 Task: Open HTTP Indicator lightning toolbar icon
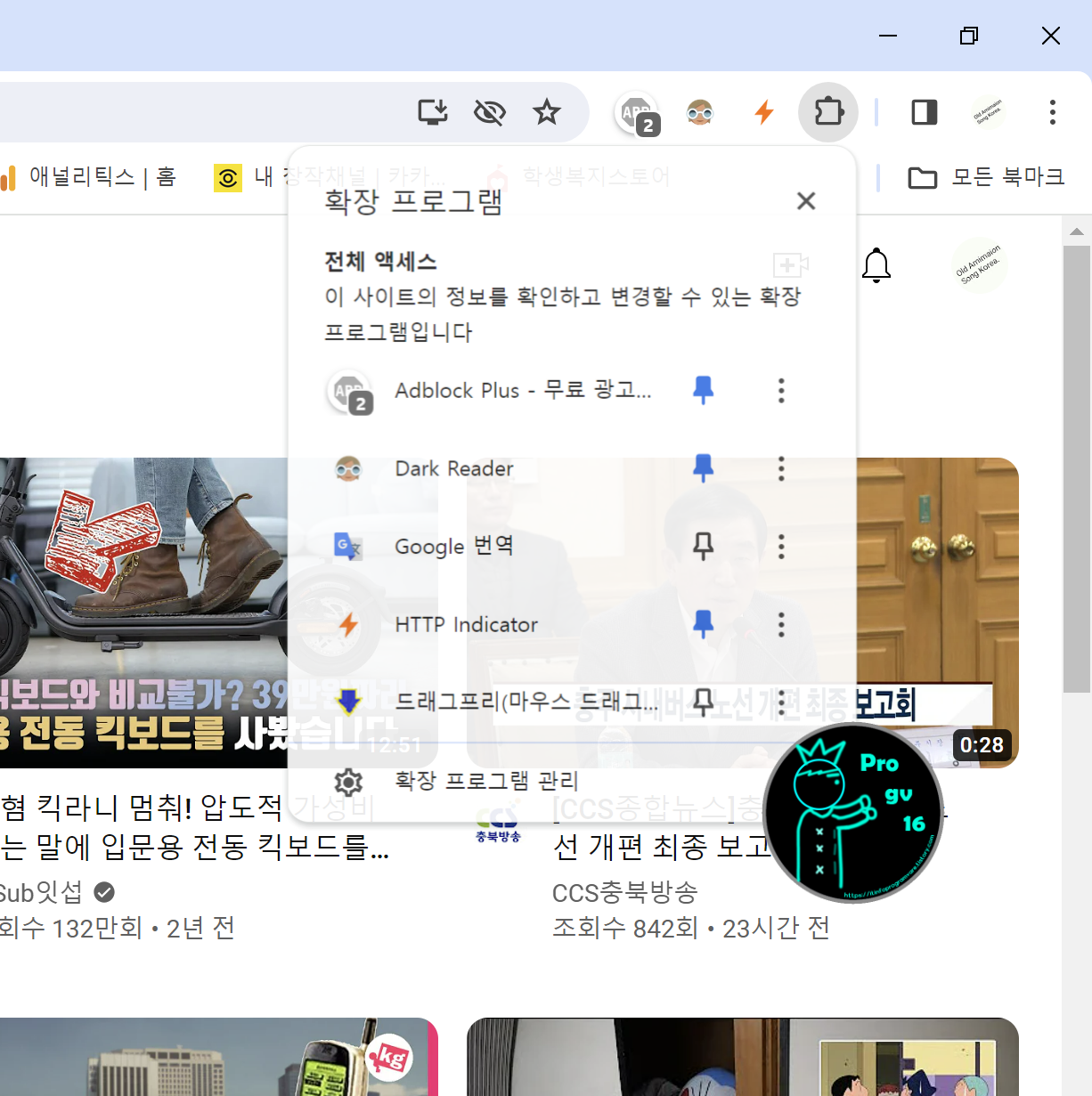tap(764, 112)
